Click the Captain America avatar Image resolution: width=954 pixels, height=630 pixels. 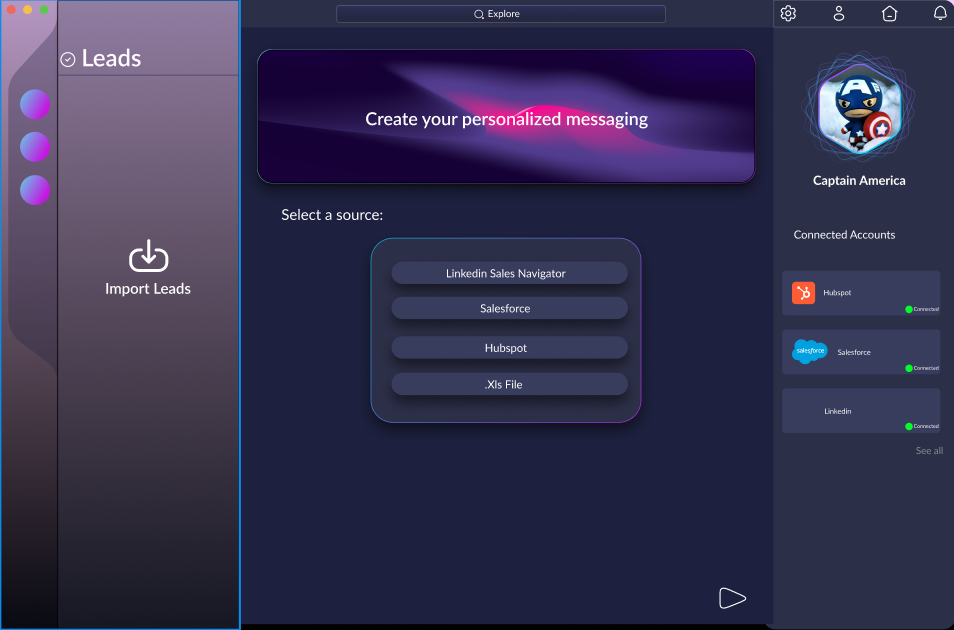[x=858, y=108]
